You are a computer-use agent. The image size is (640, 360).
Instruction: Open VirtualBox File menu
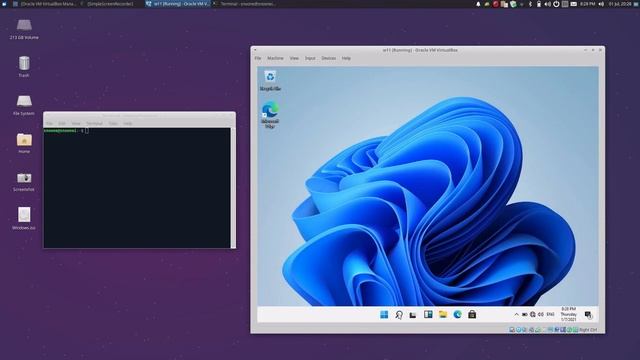258,58
